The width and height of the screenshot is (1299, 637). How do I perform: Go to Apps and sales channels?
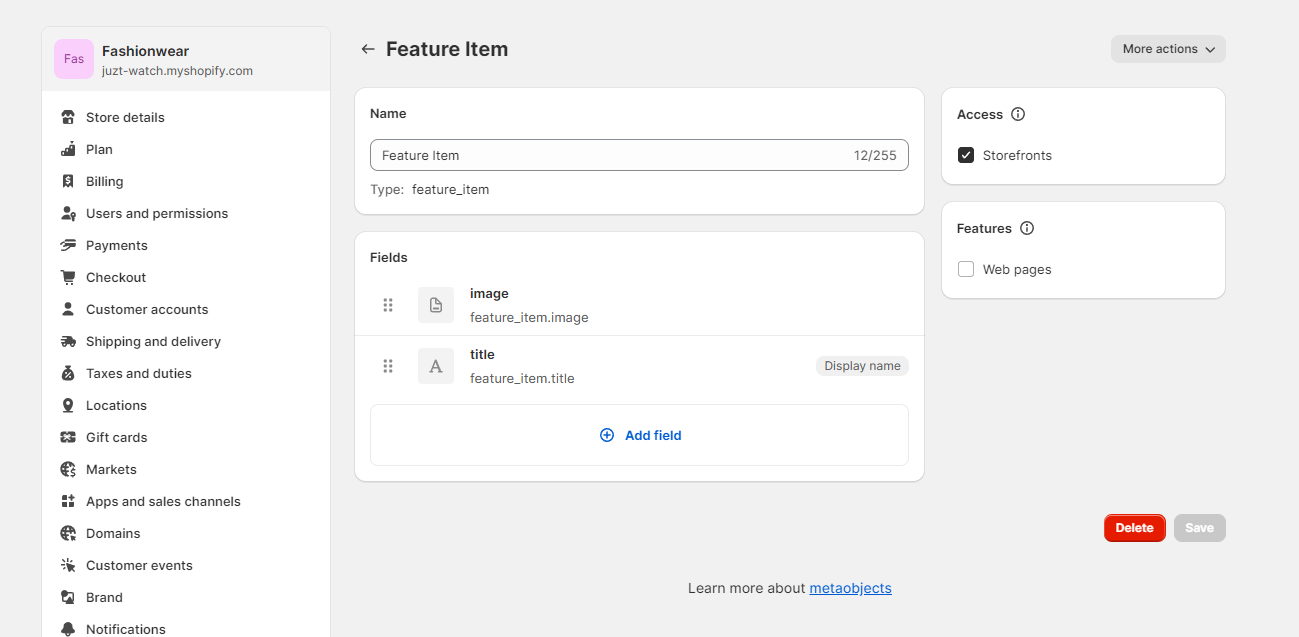(163, 501)
